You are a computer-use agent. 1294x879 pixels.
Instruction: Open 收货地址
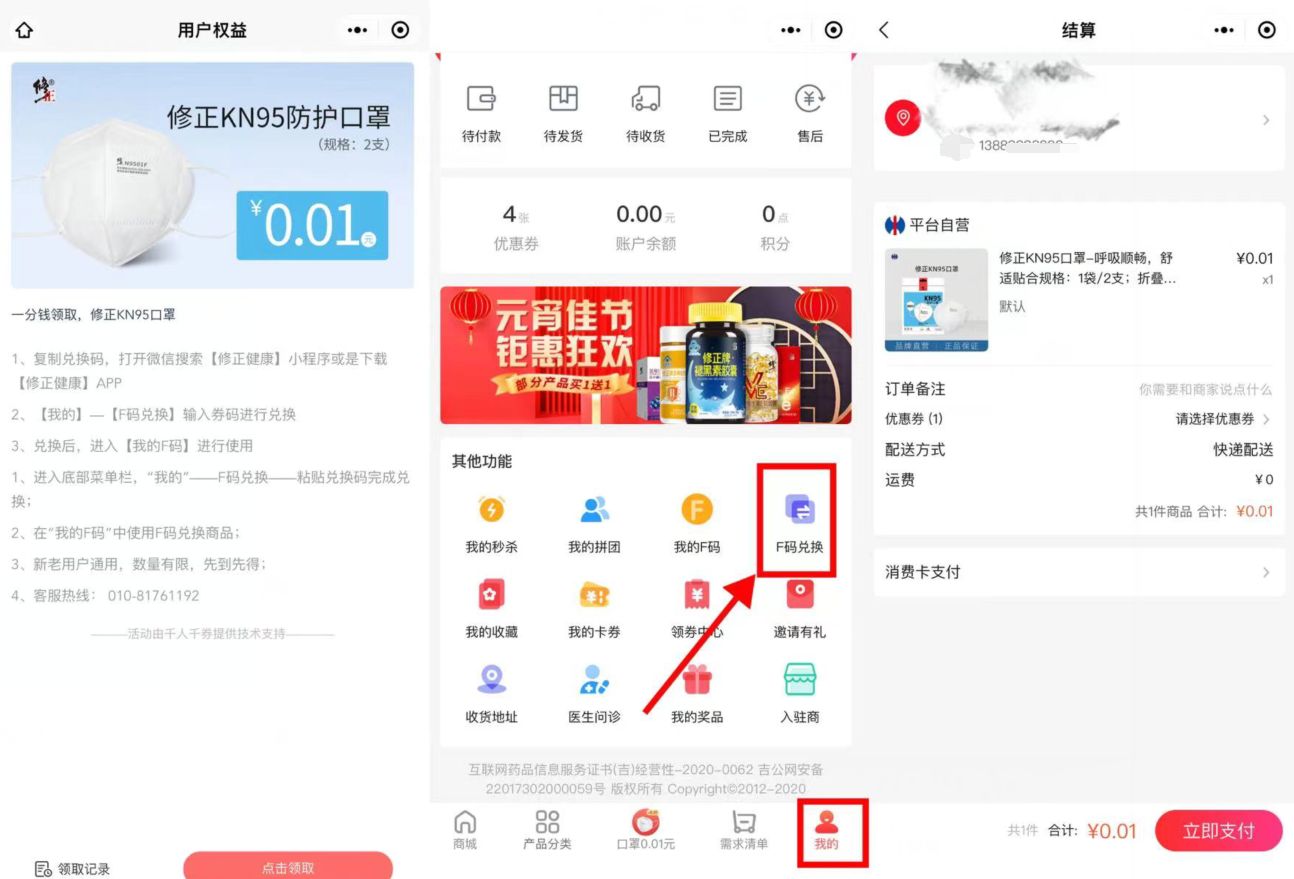[491, 694]
